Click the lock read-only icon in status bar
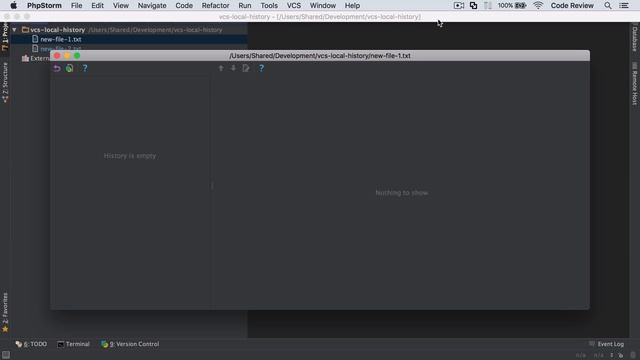Image resolution: width=640 pixels, height=360 pixels. pos(621,356)
